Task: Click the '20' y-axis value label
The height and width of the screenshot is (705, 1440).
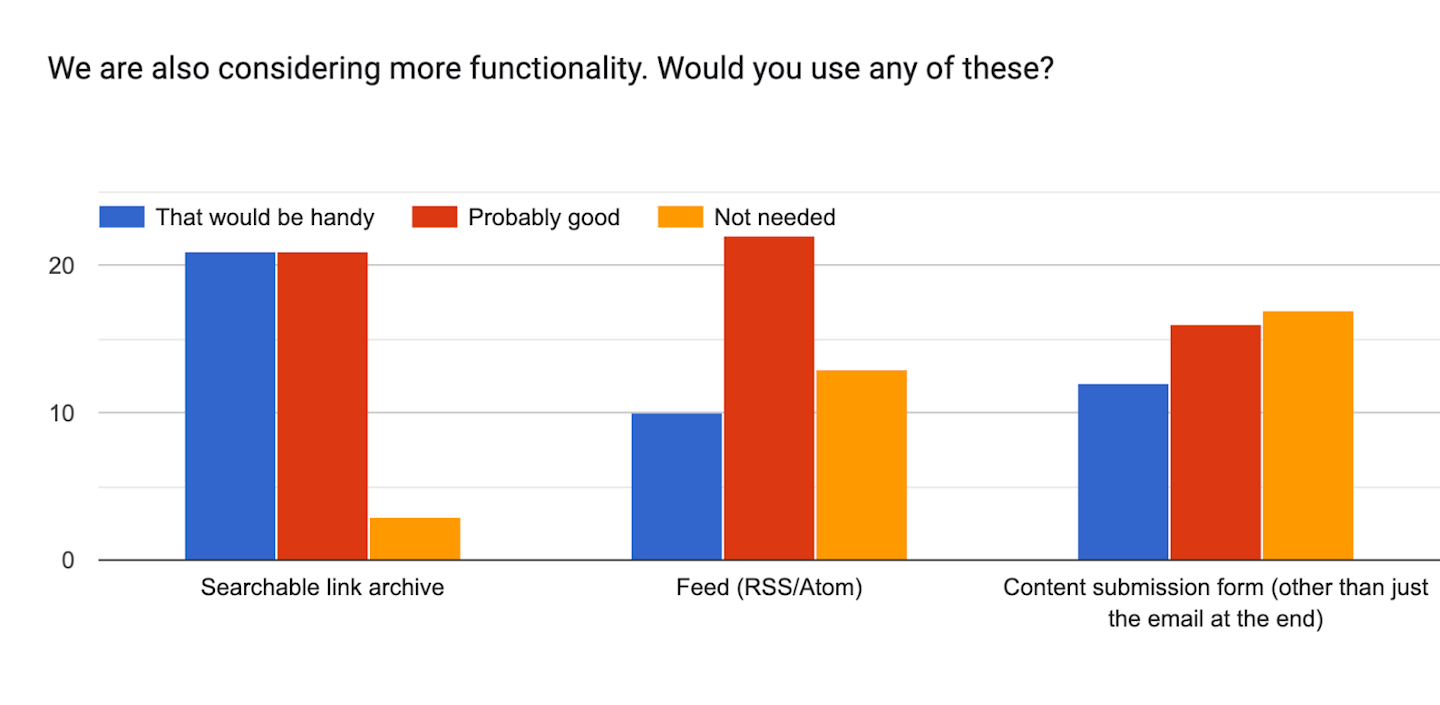Action: pos(62,265)
